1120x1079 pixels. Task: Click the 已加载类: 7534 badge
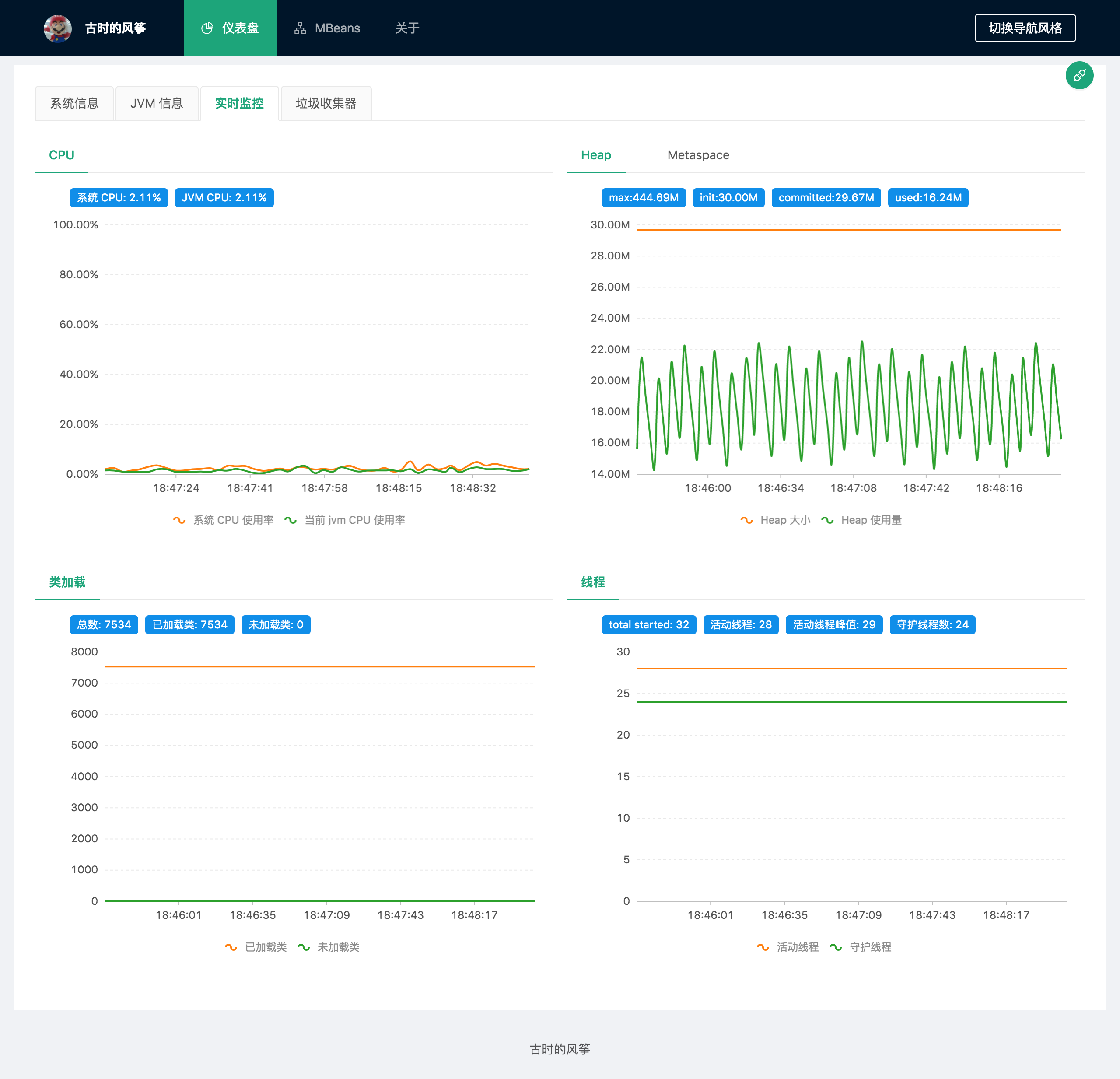pyautogui.click(x=190, y=625)
